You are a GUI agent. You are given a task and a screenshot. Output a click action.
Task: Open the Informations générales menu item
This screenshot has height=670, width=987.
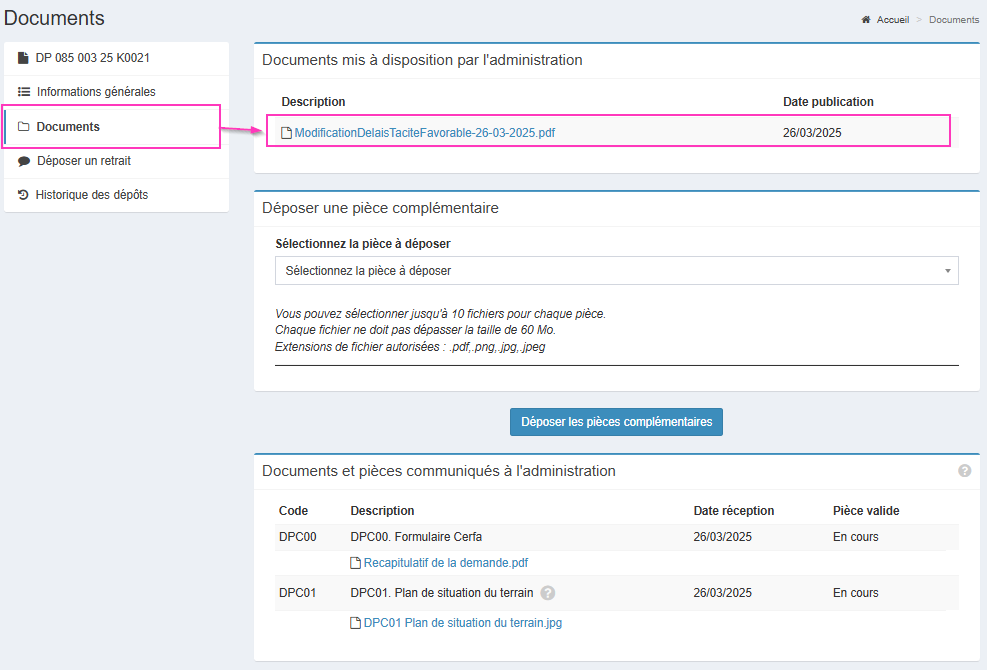(96, 92)
